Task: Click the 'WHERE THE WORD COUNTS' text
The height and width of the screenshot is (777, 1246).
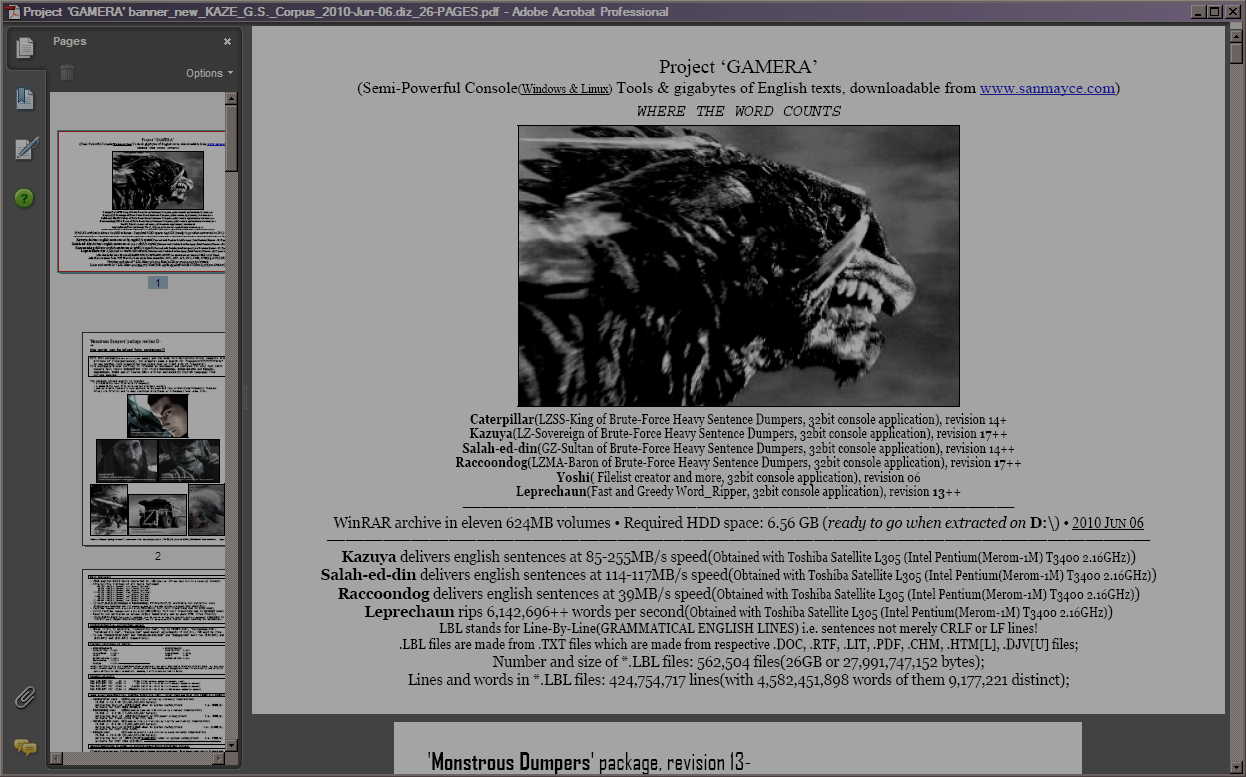Action: [x=739, y=111]
